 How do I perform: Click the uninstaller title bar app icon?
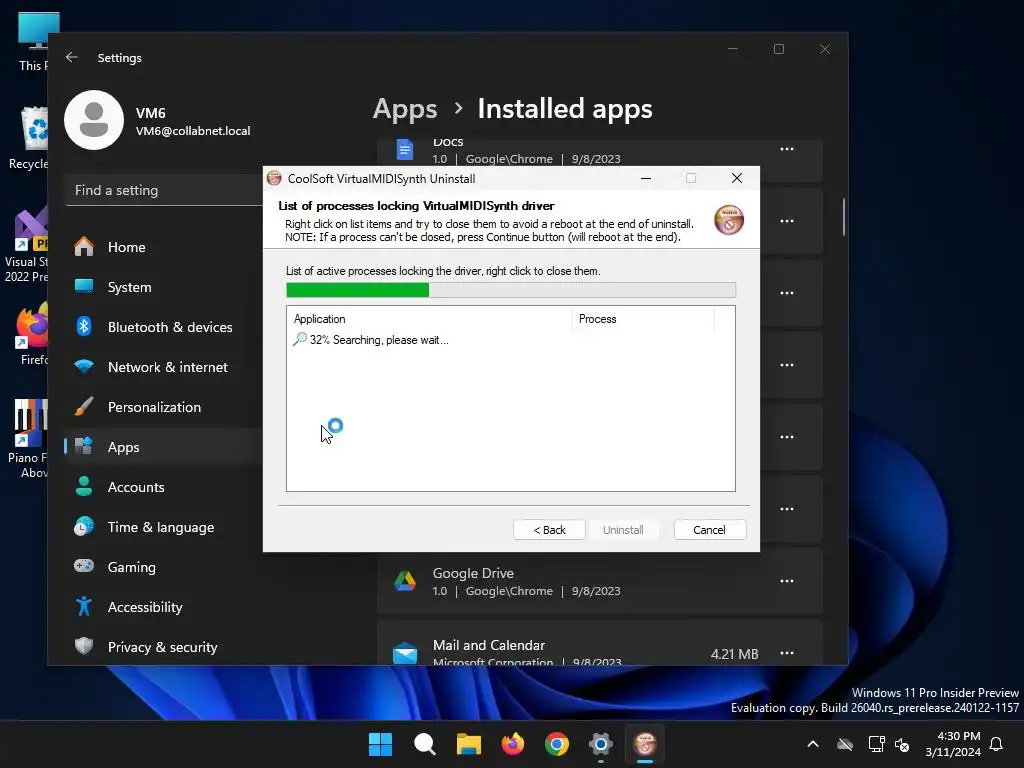pyautogui.click(x=274, y=178)
